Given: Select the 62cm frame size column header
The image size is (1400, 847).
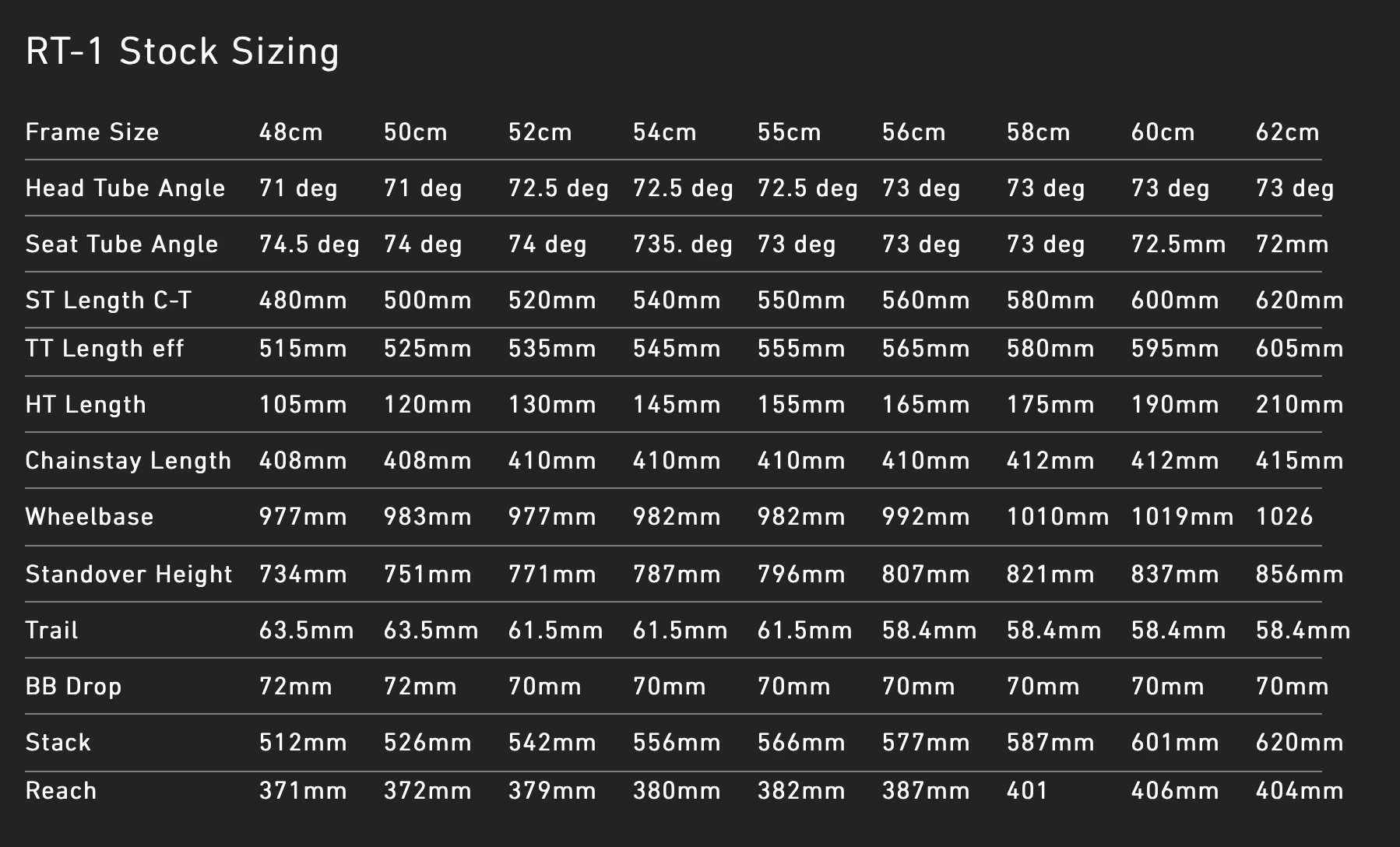Looking at the screenshot, I should coord(1287,132).
